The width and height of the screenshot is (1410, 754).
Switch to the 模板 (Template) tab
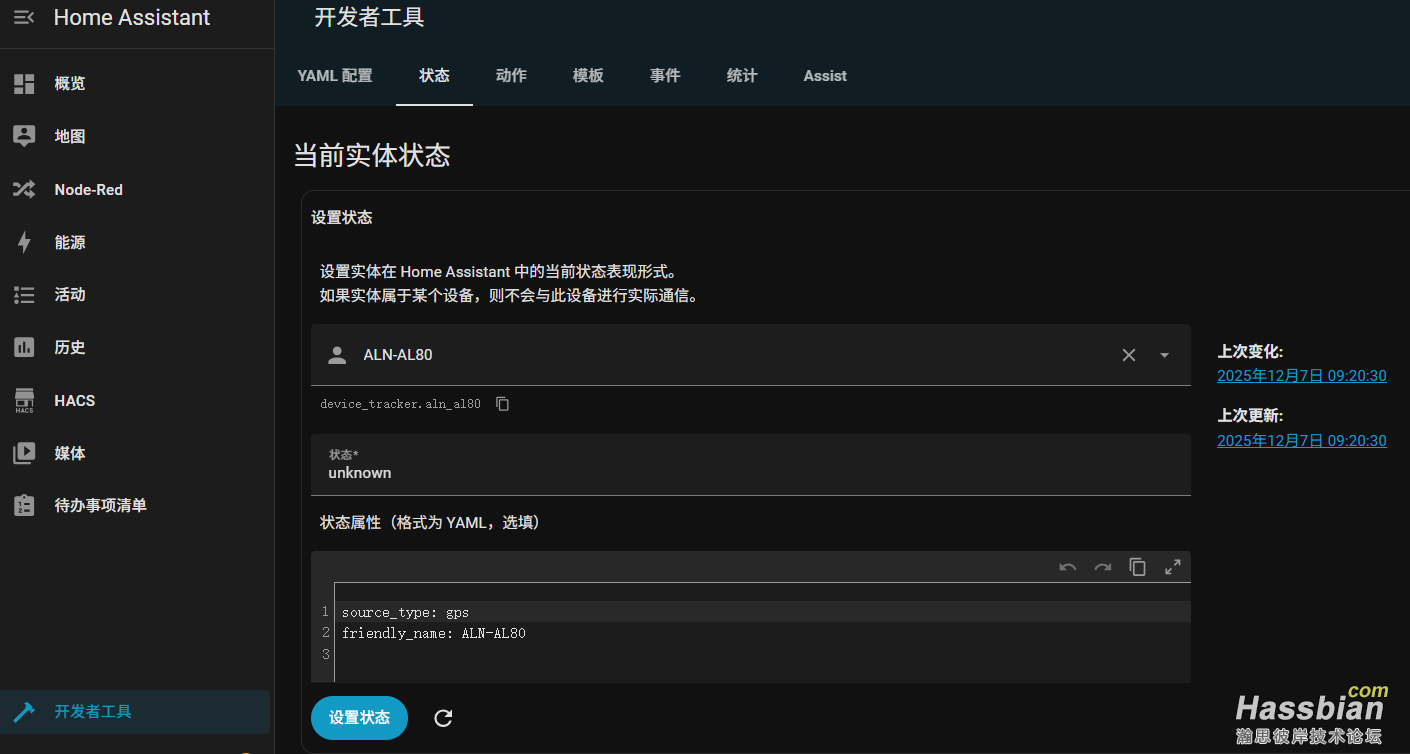[588, 76]
